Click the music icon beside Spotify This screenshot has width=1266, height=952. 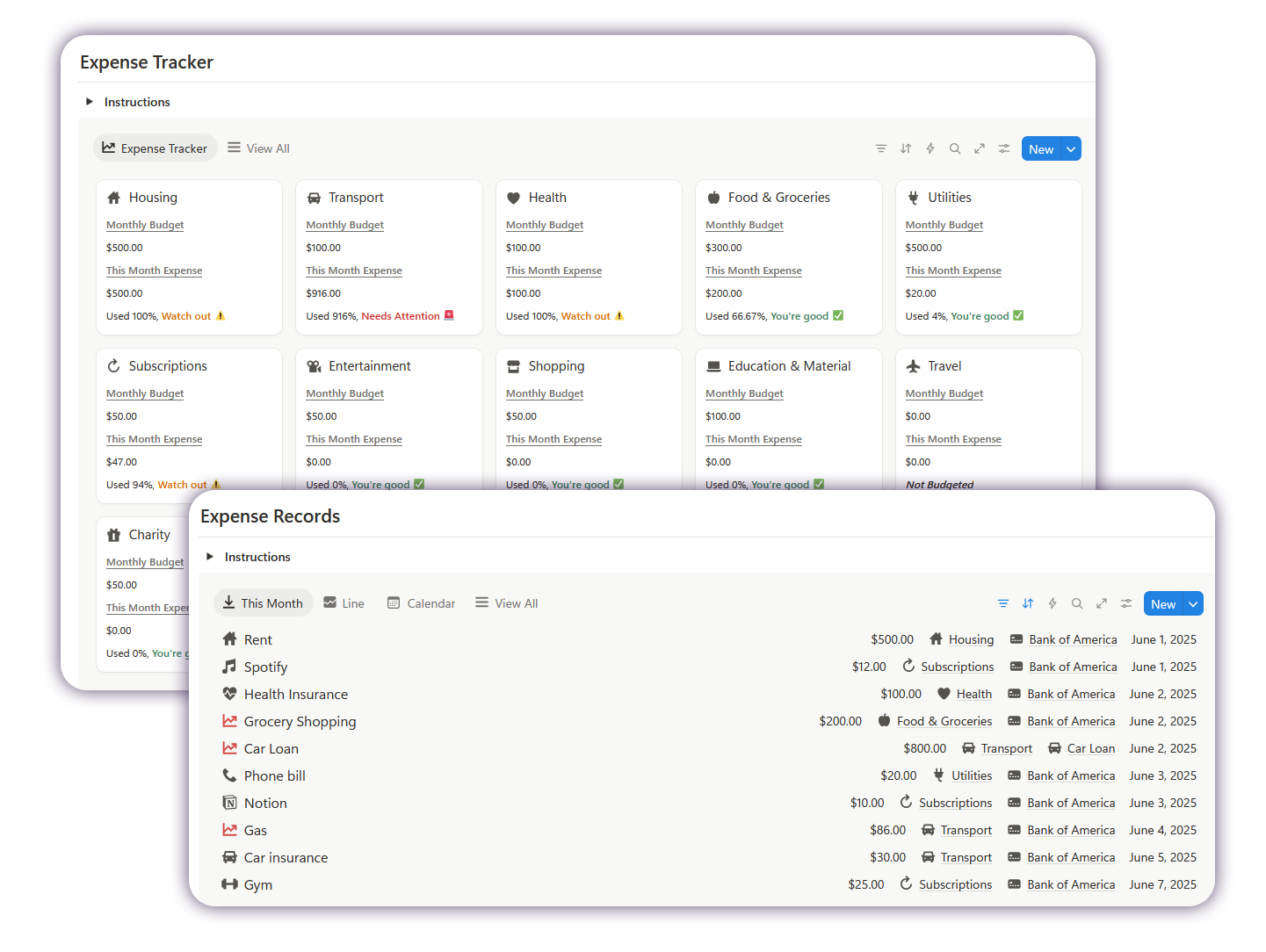tap(229, 667)
